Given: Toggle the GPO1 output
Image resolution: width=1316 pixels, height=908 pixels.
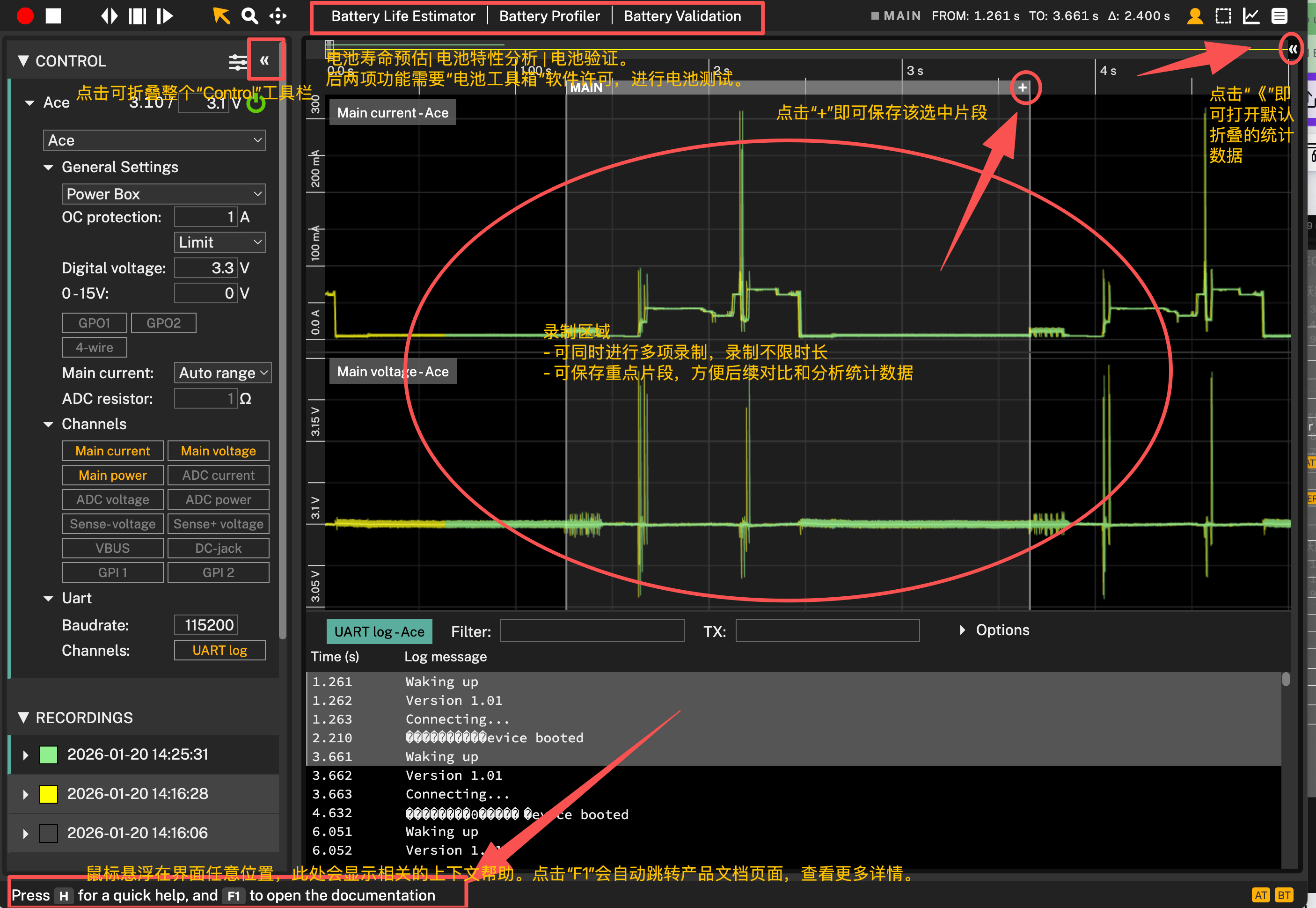Looking at the screenshot, I should point(94,322).
